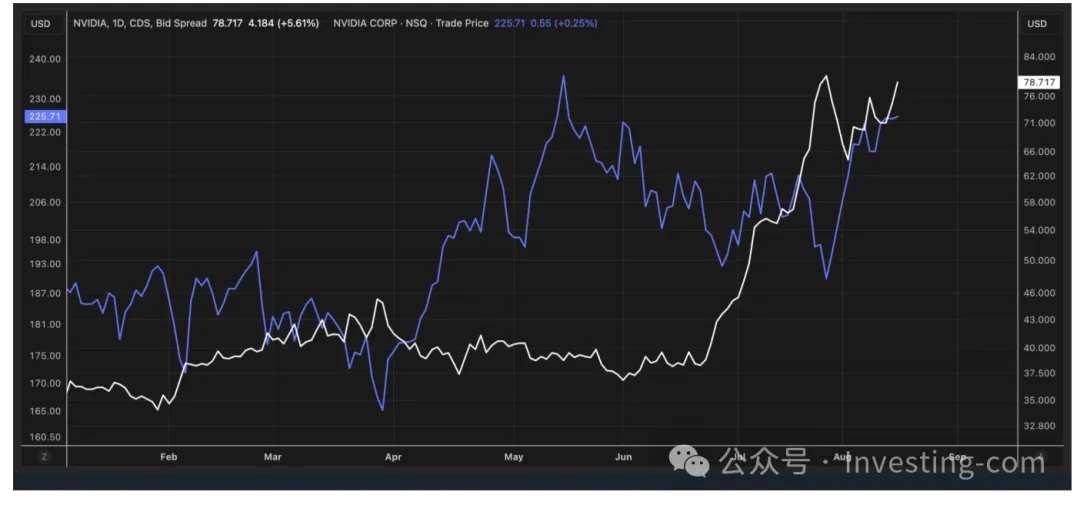The width and height of the screenshot is (1080, 505).
Task: Click the Jun marker on the time axis
Action: [623, 457]
